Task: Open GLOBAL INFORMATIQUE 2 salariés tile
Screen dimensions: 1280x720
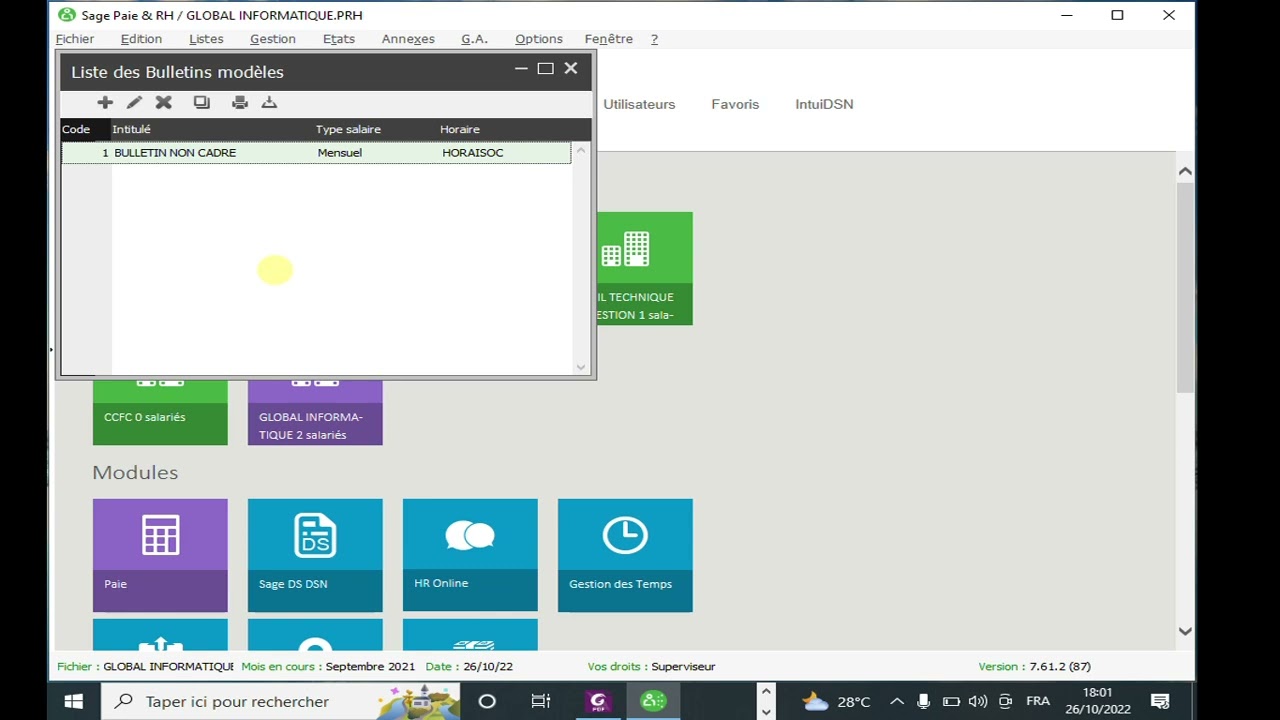Action: click(315, 412)
